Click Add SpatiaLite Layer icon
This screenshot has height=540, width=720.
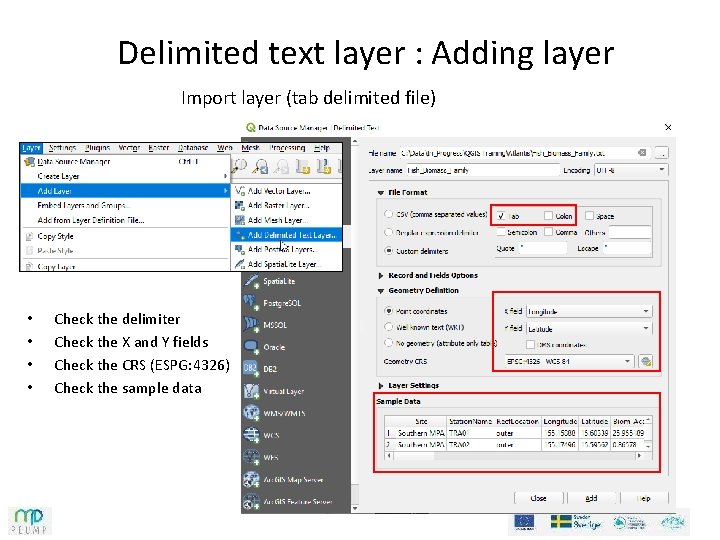click(240, 264)
